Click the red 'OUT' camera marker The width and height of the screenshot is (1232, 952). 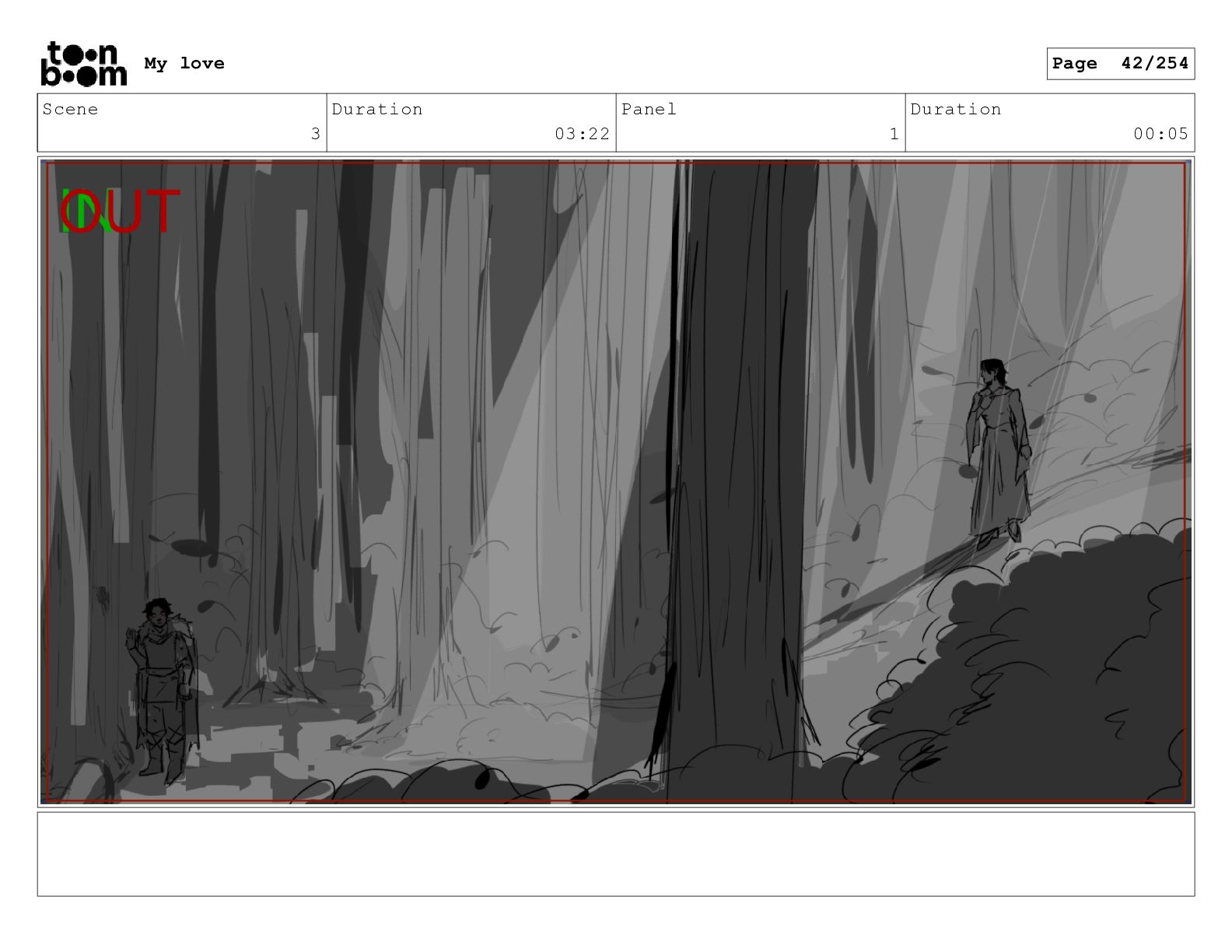click(121, 212)
